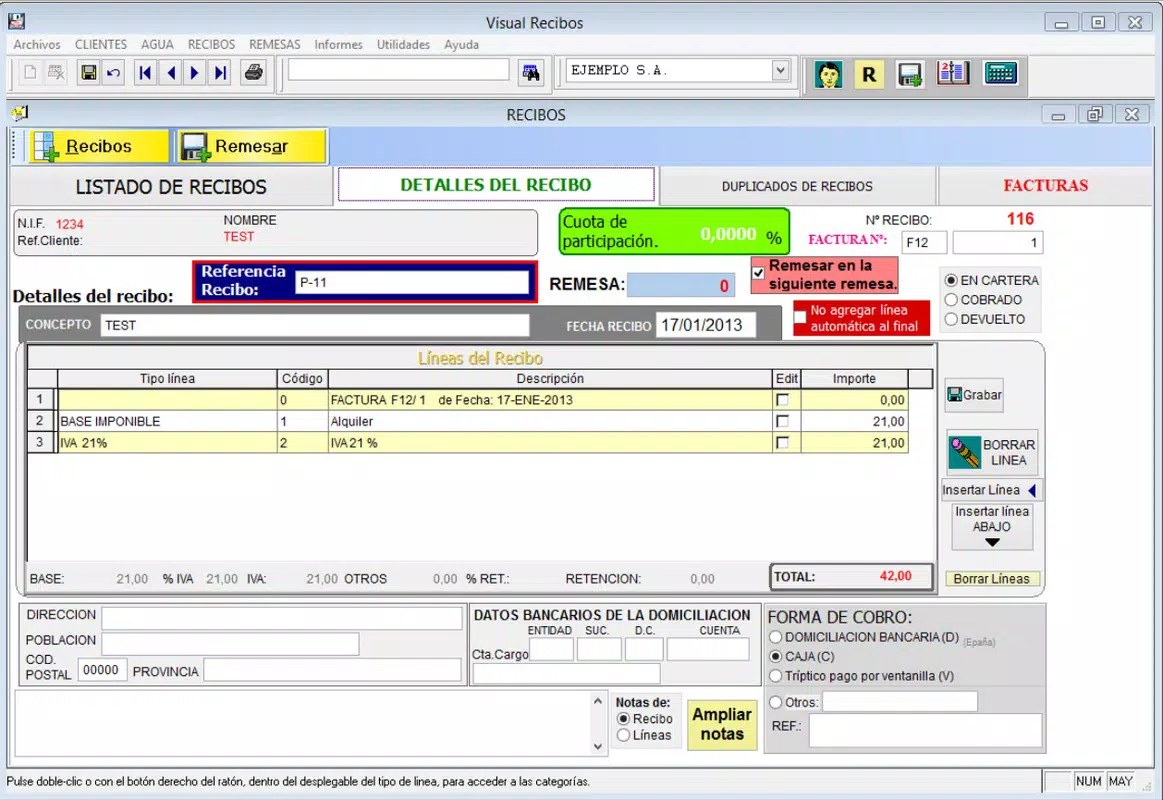Image resolution: width=1163 pixels, height=800 pixels.
Task: Switch to LISTADO DE RECIBOS tab
Action: [x=171, y=187]
